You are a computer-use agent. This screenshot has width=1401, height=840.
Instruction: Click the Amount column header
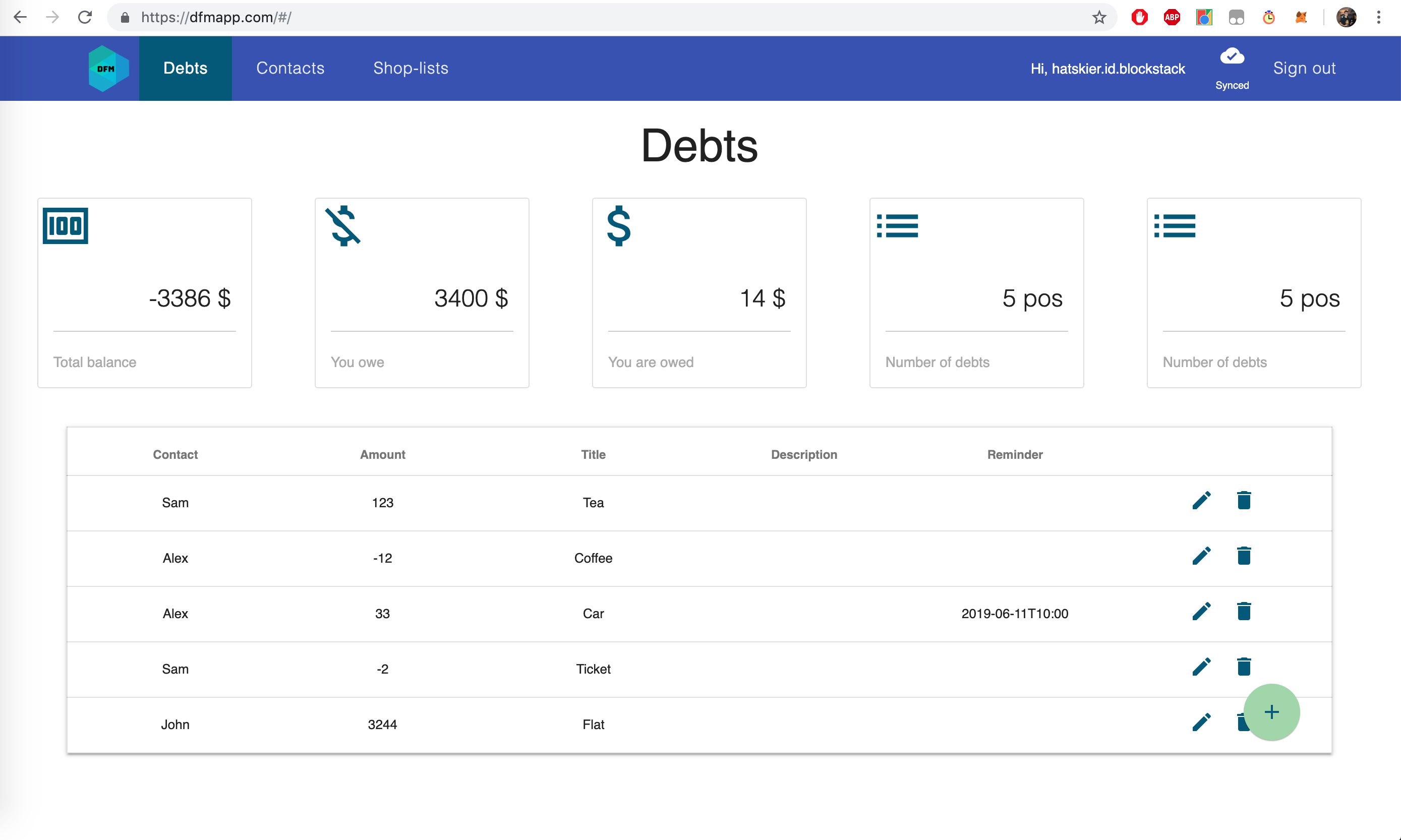pos(382,454)
